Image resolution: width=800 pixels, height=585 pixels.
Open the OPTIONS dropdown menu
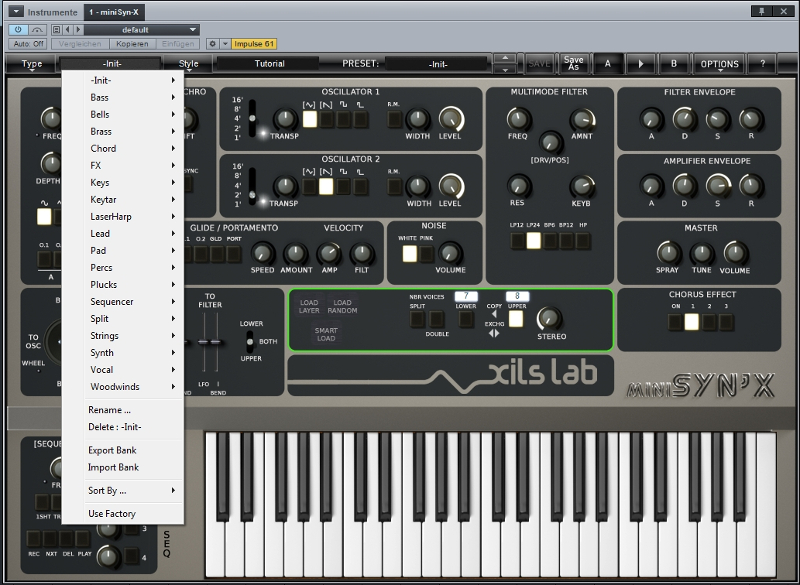719,64
